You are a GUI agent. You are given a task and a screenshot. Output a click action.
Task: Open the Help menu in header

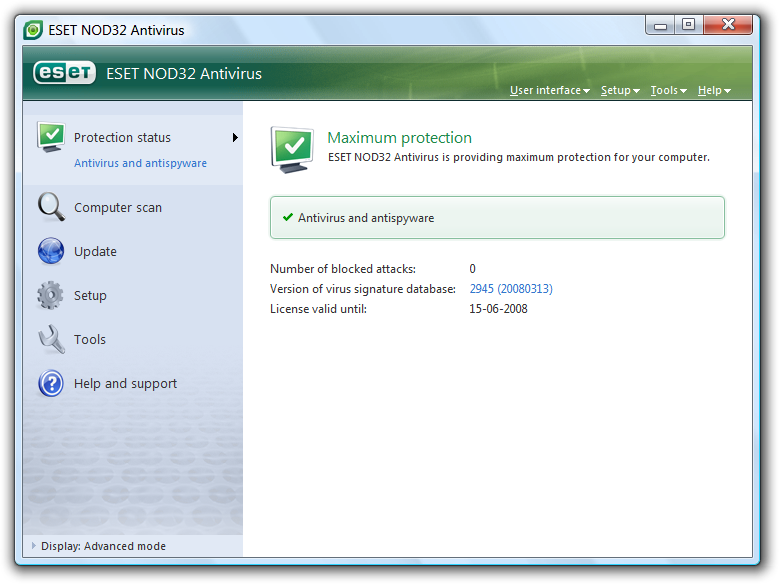[714, 91]
